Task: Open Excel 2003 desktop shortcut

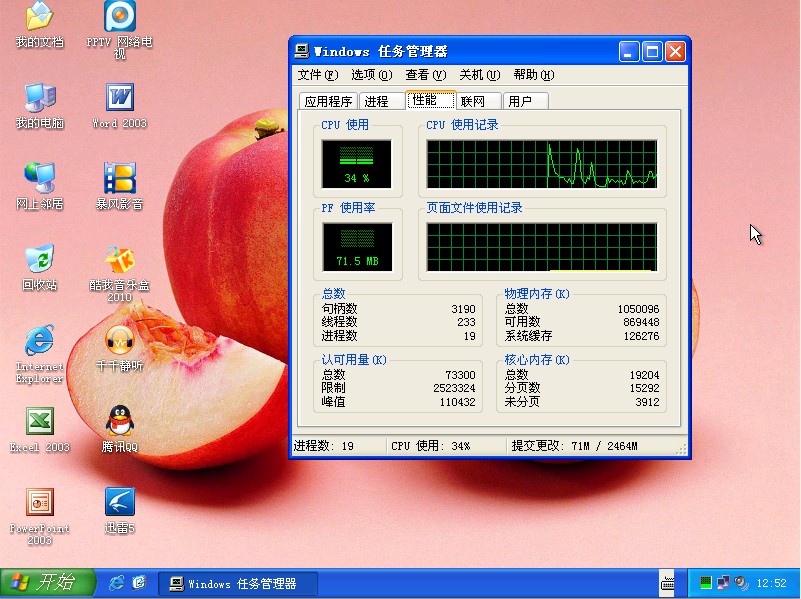Action: tap(39, 422)
